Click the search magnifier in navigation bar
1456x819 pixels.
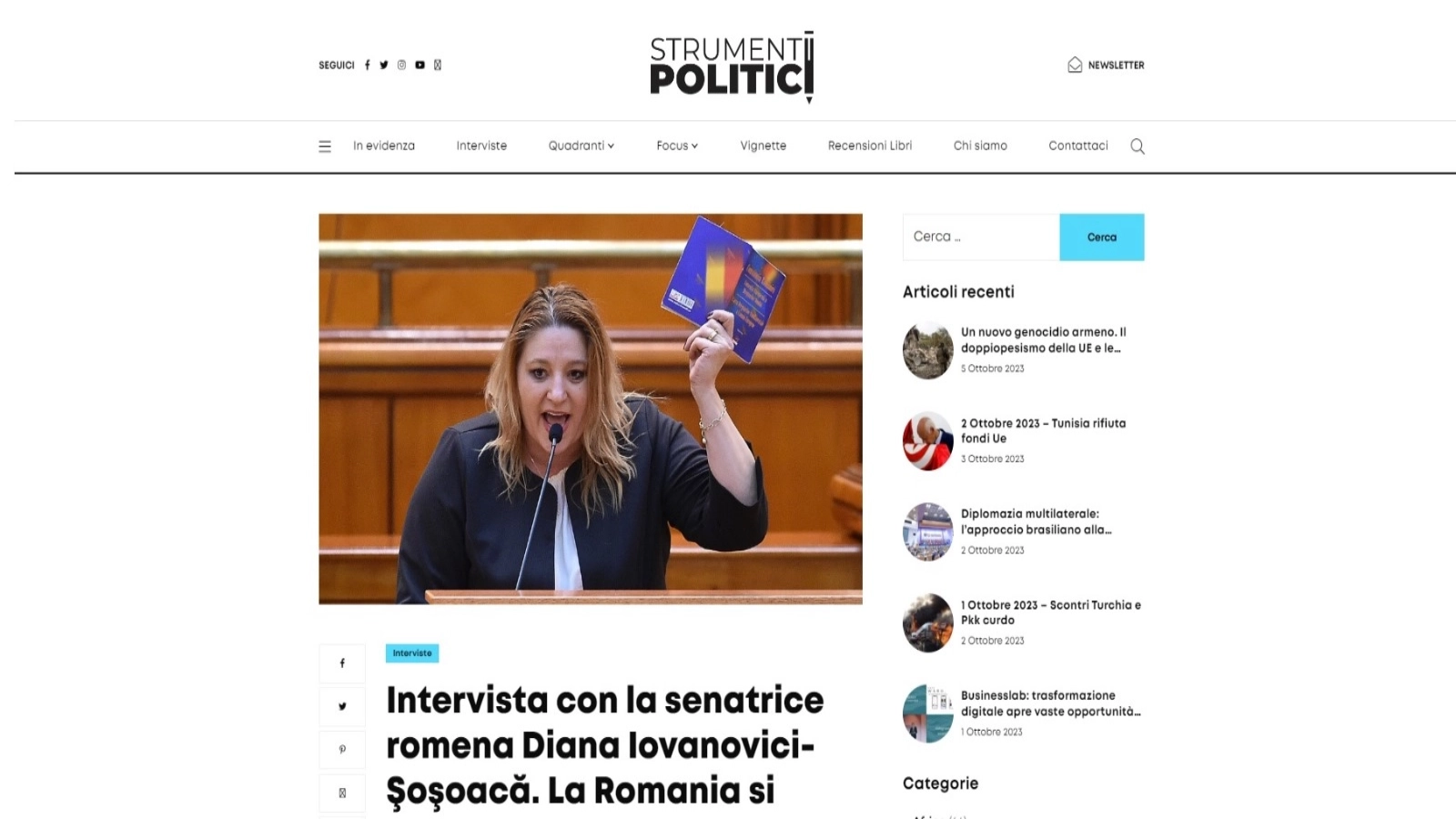tap(1137, 147)
